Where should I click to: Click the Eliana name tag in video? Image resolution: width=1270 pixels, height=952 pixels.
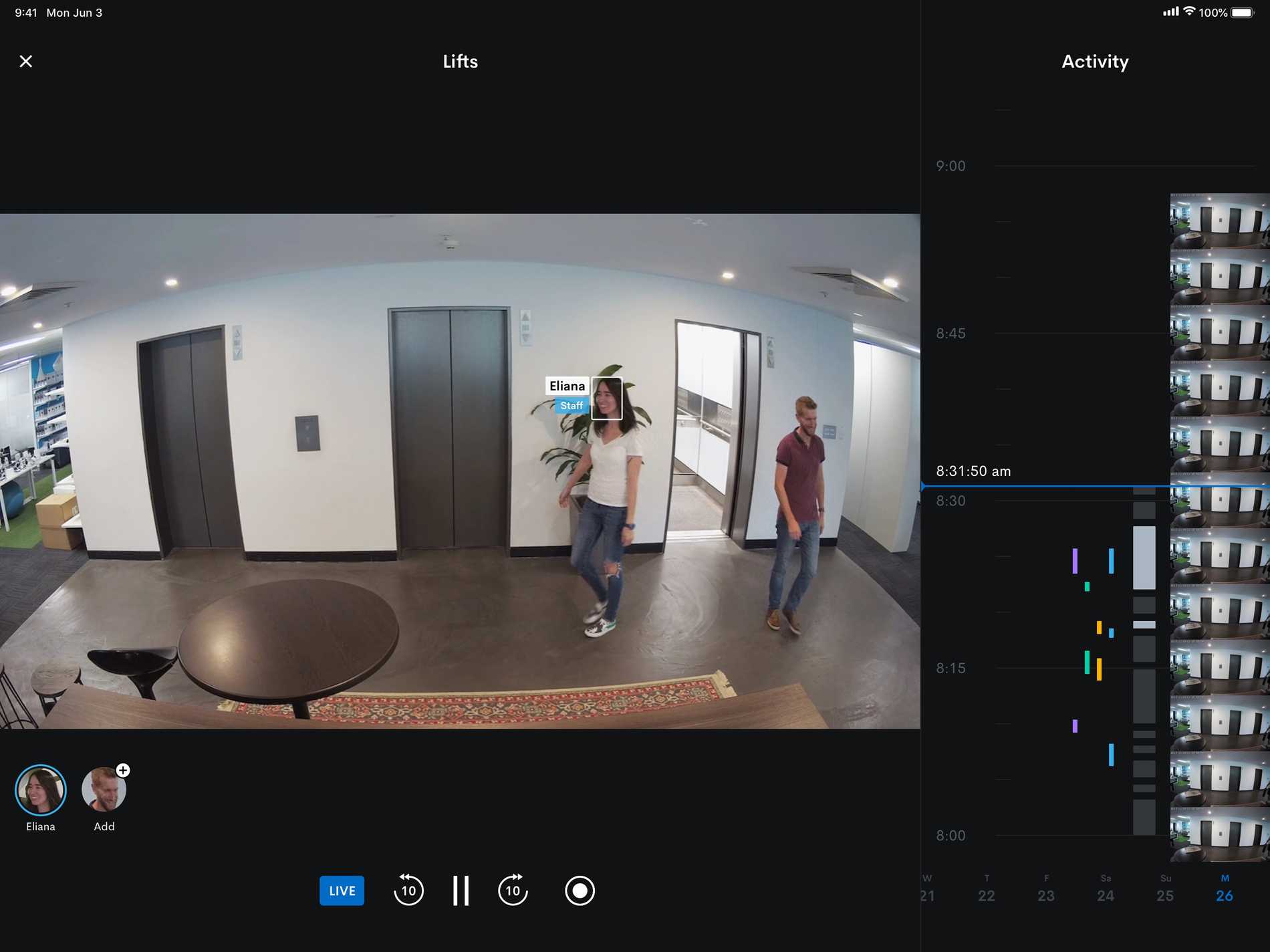(x=567, y=386)
